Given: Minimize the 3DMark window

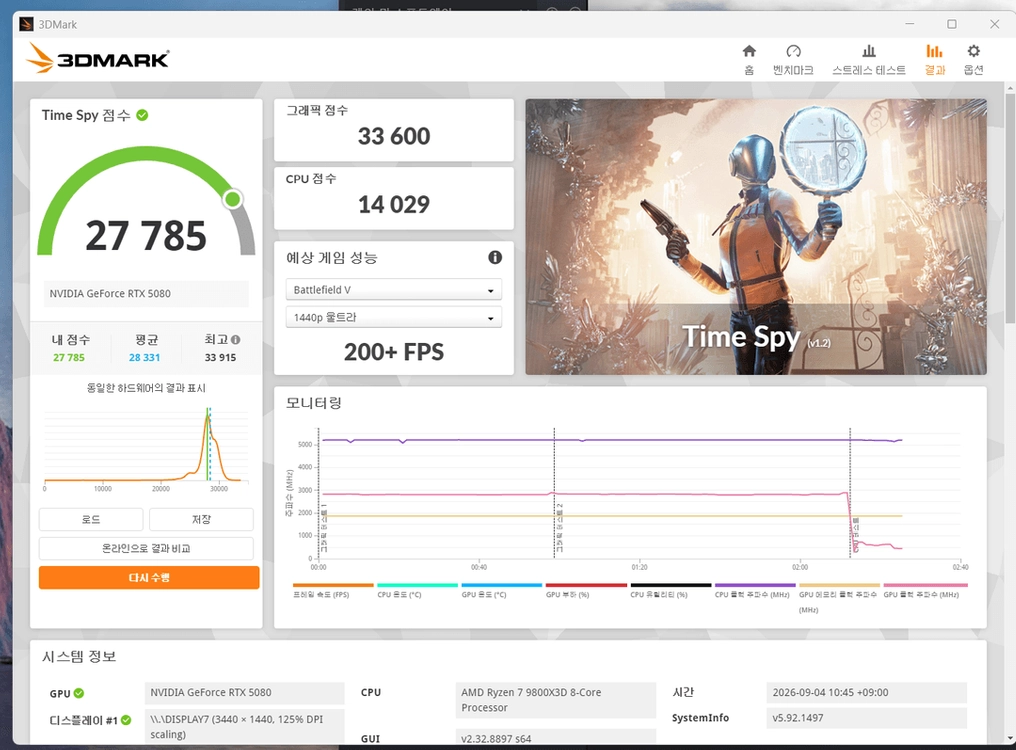Looking at the screenshot, I should [910, 24].
